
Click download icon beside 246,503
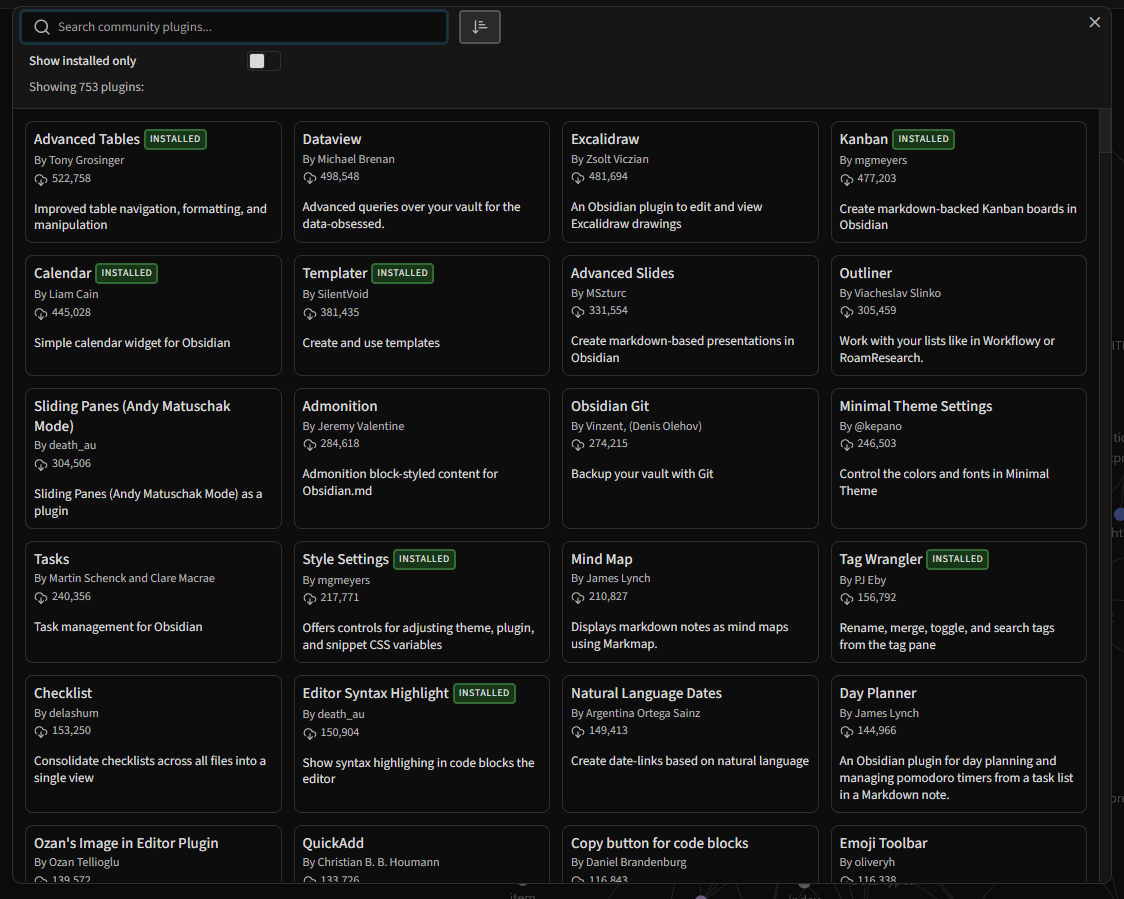coord(847,444)
